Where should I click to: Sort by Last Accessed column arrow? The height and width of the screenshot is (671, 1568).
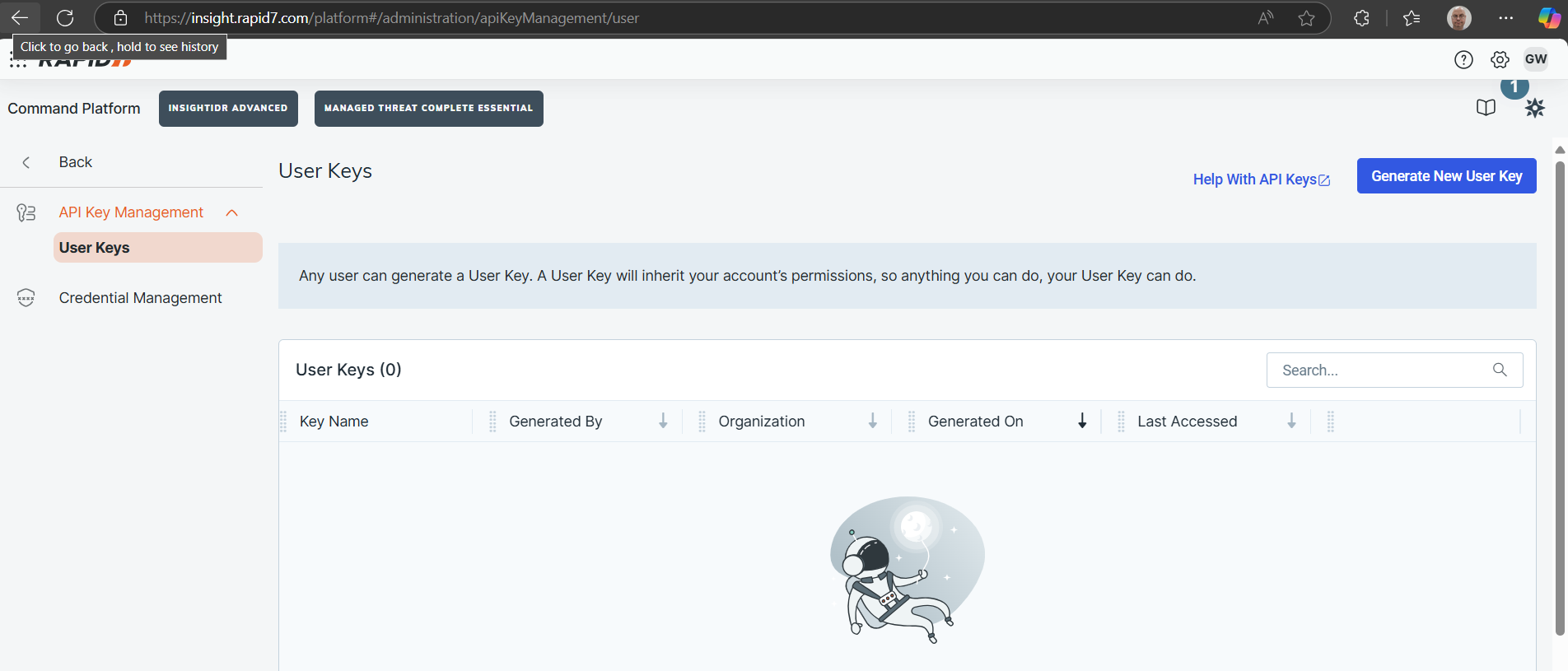pyautogui.click(x=1291, y=422)
